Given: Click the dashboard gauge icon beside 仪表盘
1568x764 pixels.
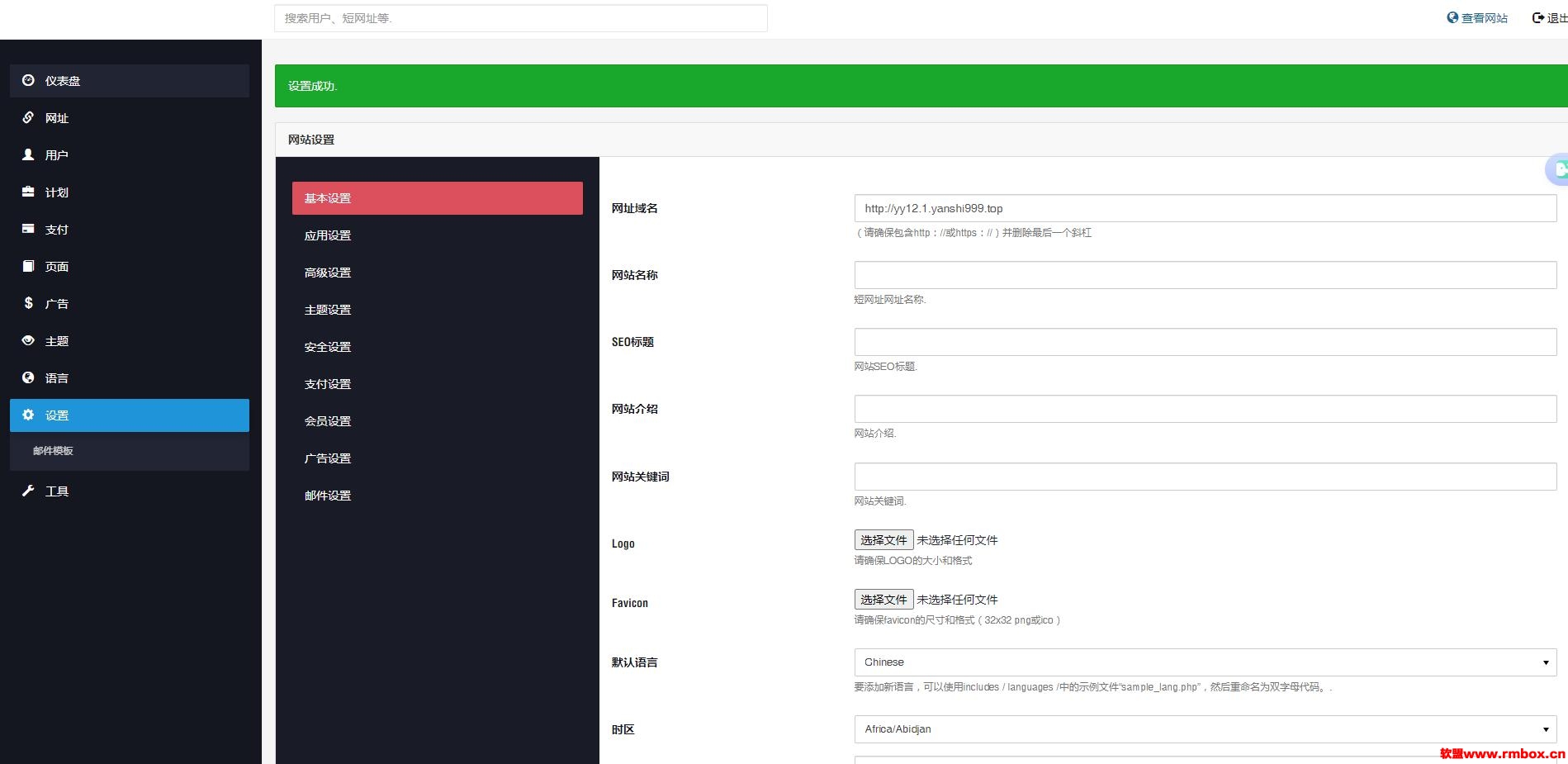Looking at the screenshot, I should click(x=28, y=80).
